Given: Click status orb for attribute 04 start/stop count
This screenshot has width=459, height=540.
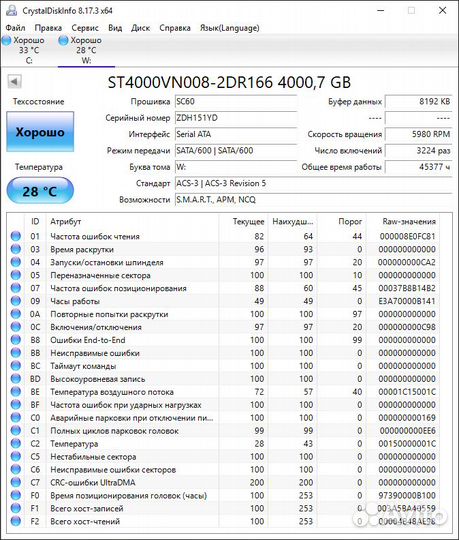Looking at the screenshot, I should coord(16,262).
